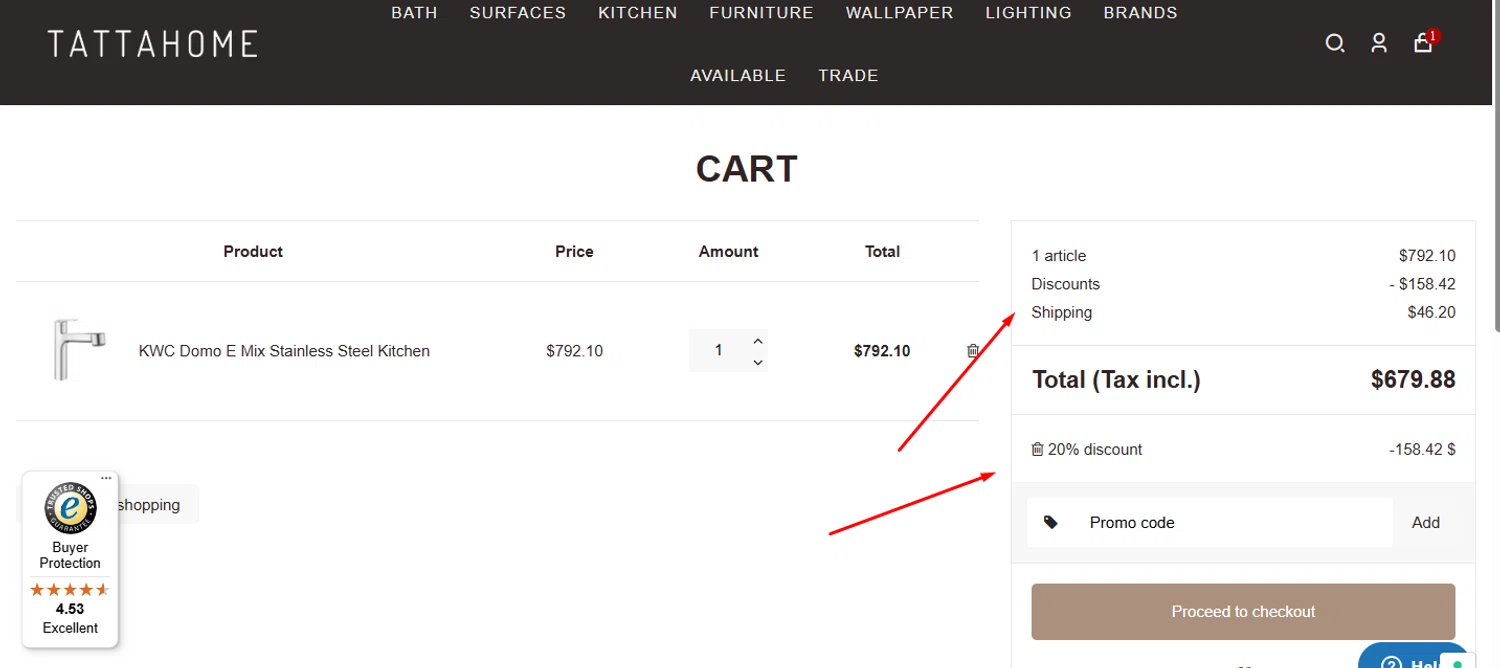1500x668 pixels.
Task: Open the user account icon
Action: pyautogui.click(x=1379, y=43)
